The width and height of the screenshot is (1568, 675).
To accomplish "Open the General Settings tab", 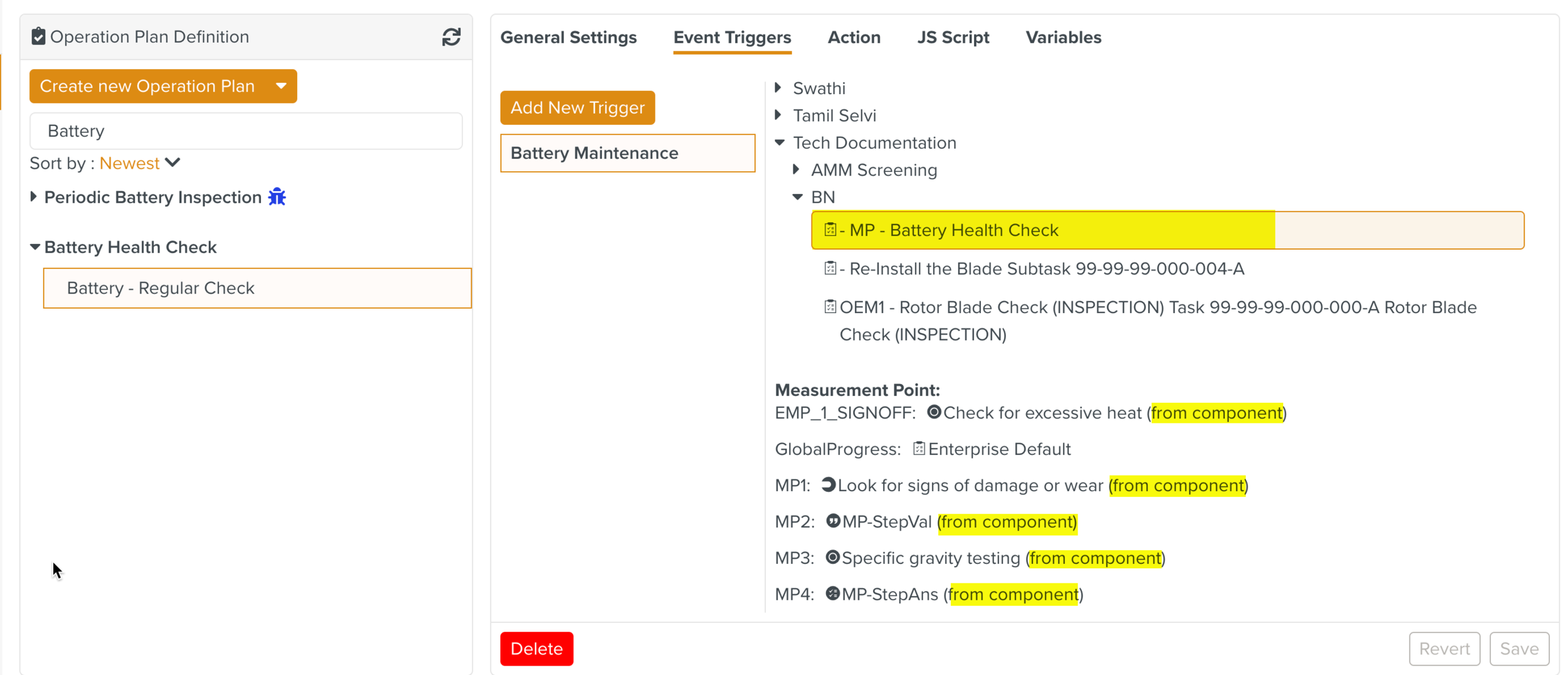I will 568,38.
